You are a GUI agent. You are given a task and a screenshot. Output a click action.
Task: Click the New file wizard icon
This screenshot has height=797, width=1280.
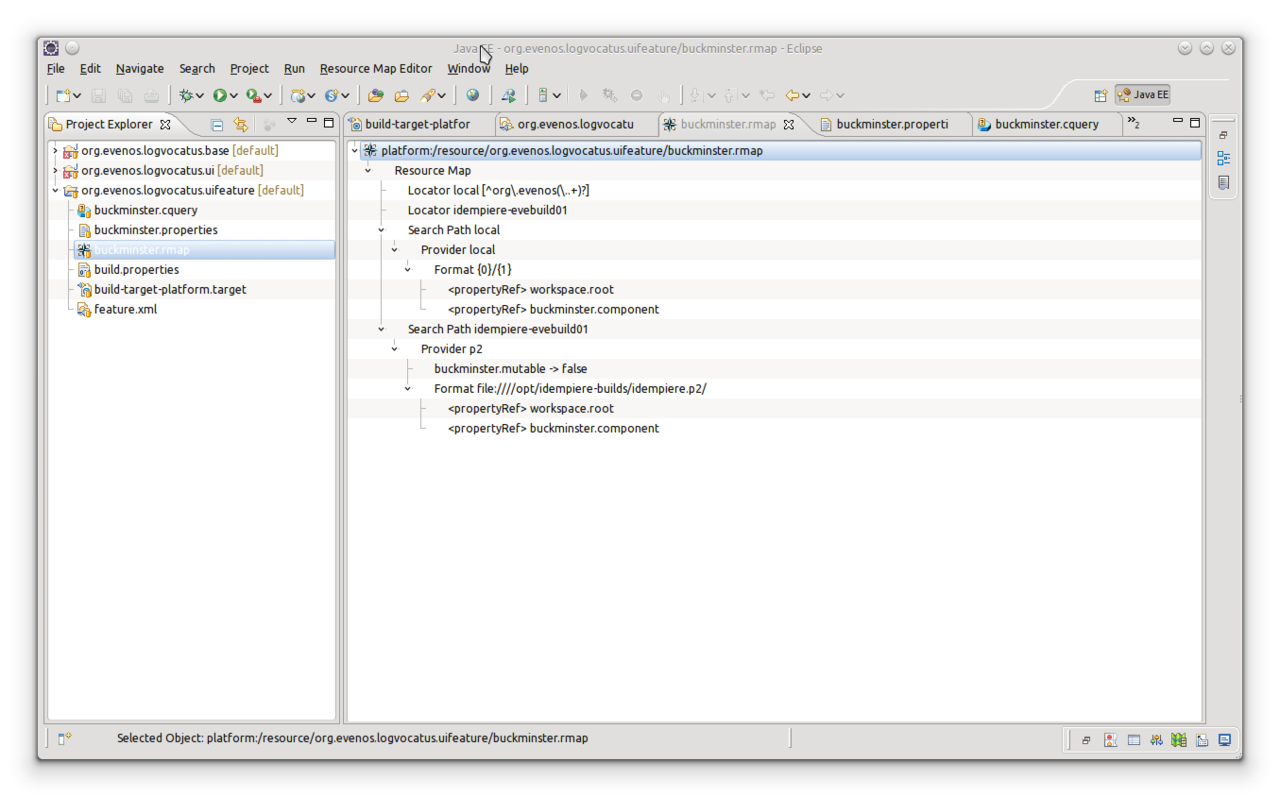click(x=63, y=95)
